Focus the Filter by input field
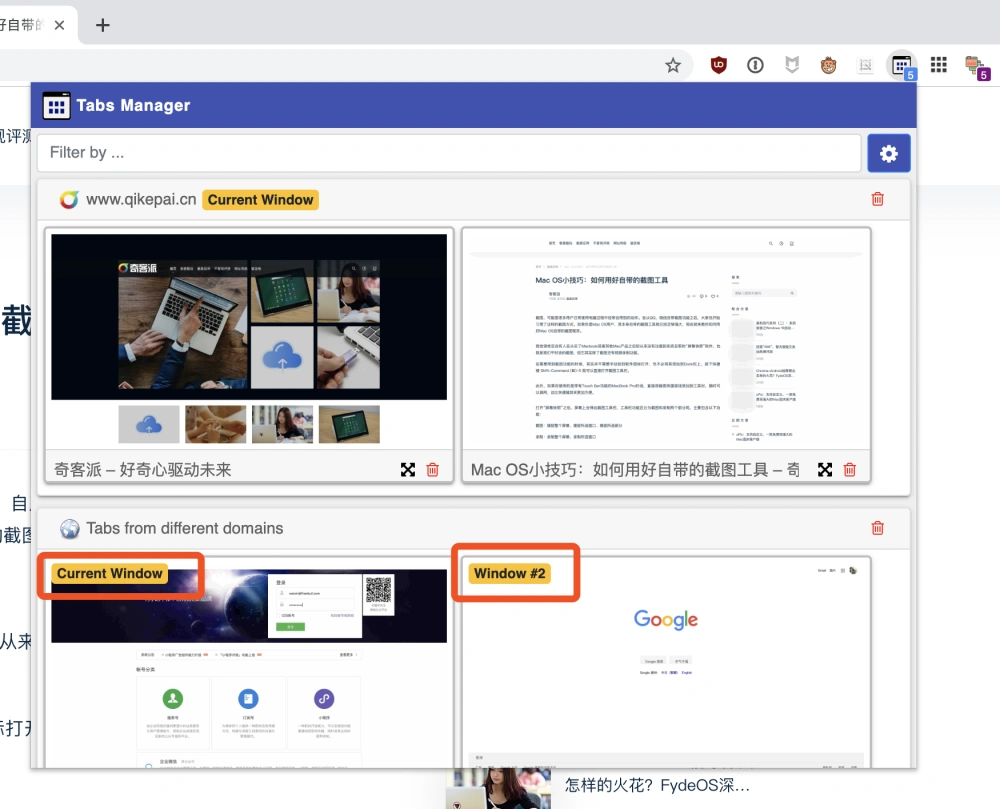This screenshot has width=1000, height=809. point(449,153)
